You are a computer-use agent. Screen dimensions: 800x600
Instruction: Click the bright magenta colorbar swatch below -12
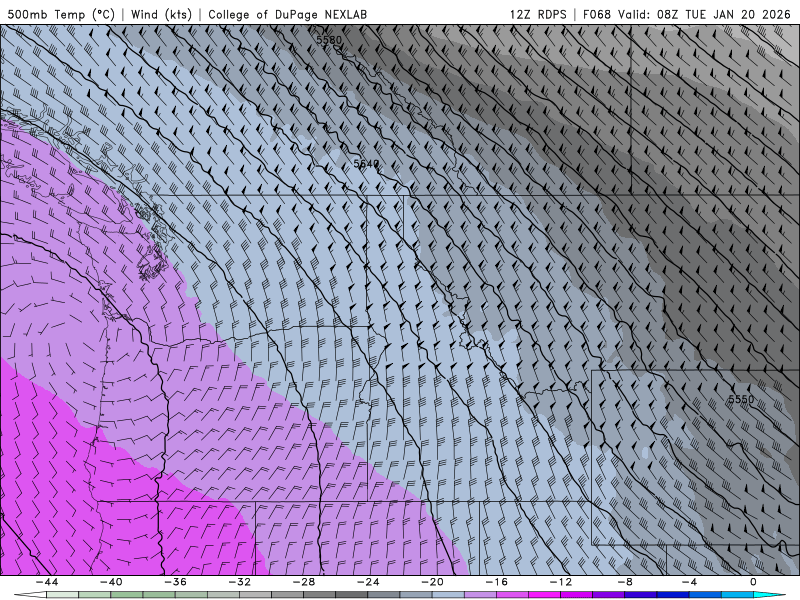[x=545, y=595]
